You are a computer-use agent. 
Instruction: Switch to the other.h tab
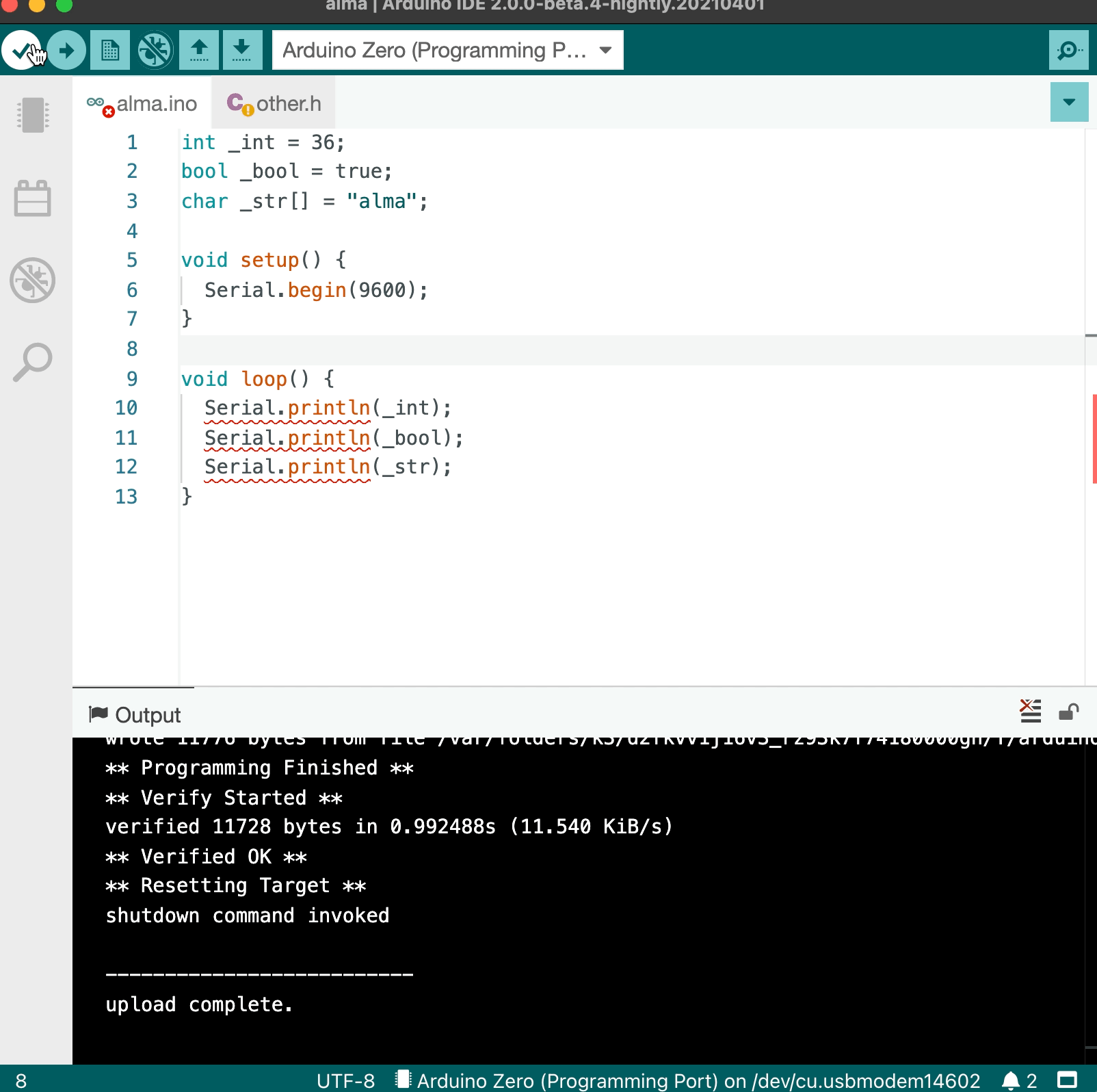tap(274, 104)
